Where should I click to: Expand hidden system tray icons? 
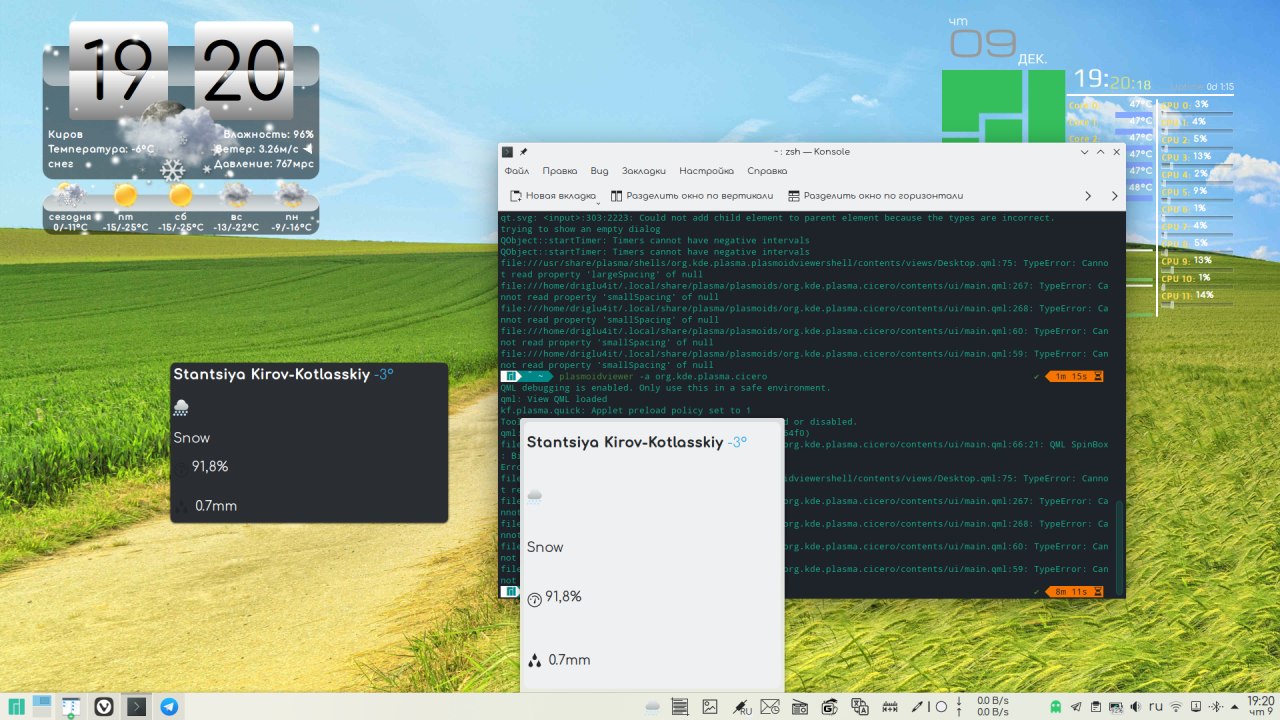[x=1236, y=707]
